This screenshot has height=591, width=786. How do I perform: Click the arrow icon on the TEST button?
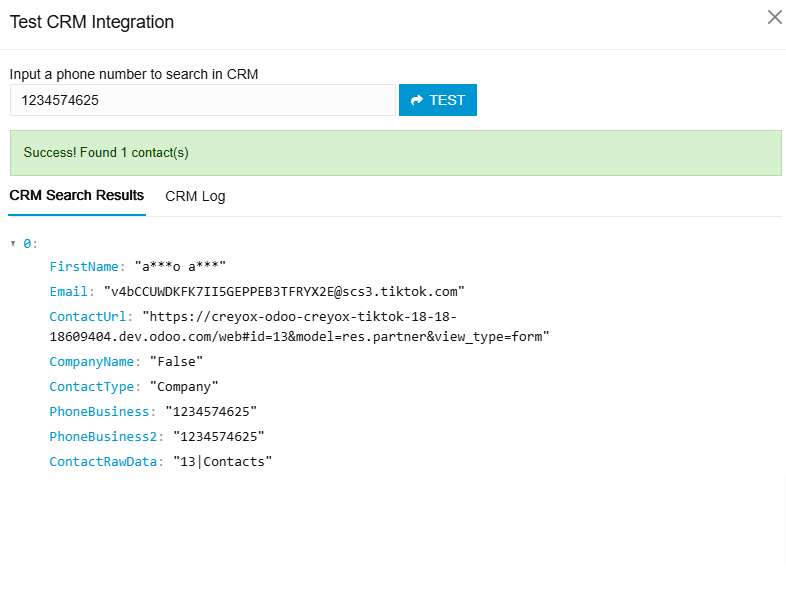click(x=417, y=100)
